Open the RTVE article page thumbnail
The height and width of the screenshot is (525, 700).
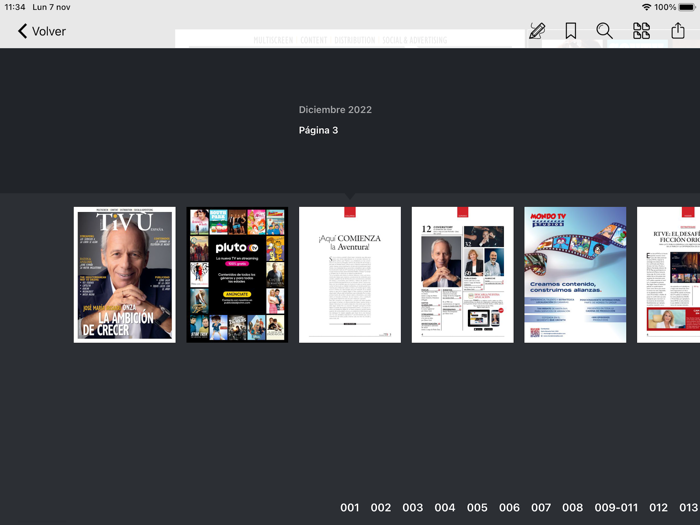click(668, 275)
